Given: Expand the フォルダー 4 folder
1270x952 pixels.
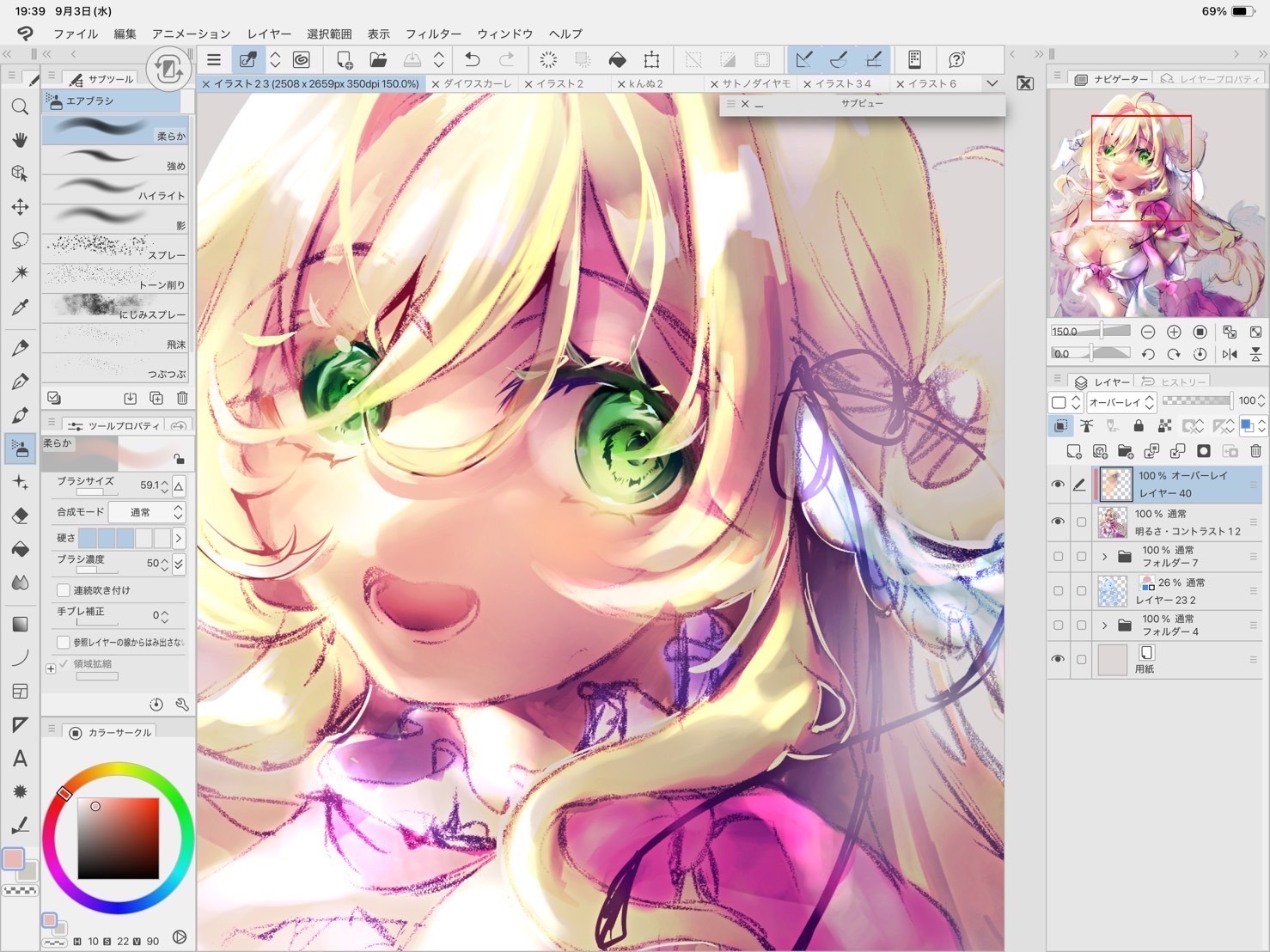Looking at the screenshot, I should click(1104, 626).
